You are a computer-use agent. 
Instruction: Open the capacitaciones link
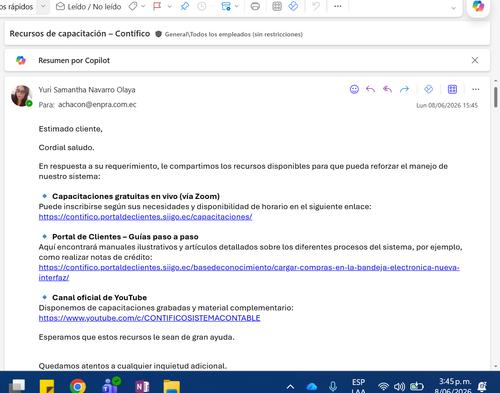(x=145, y=217)
